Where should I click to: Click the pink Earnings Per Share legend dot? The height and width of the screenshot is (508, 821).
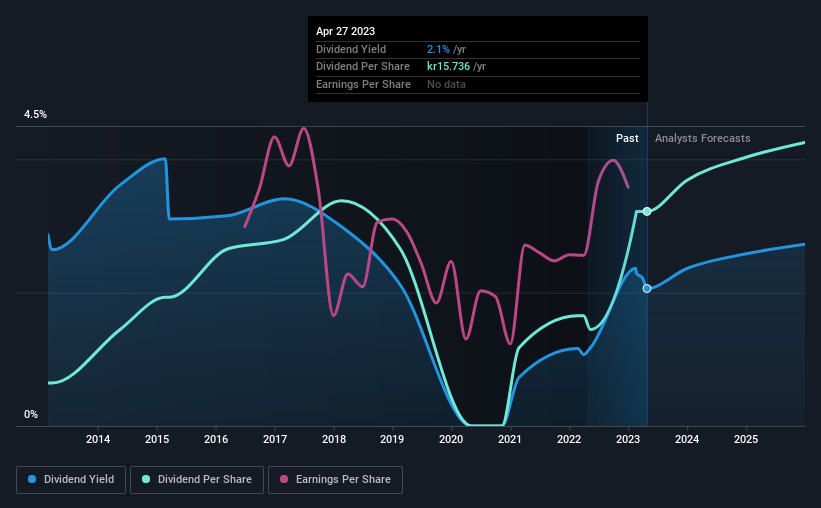click(x=284, y=479)
